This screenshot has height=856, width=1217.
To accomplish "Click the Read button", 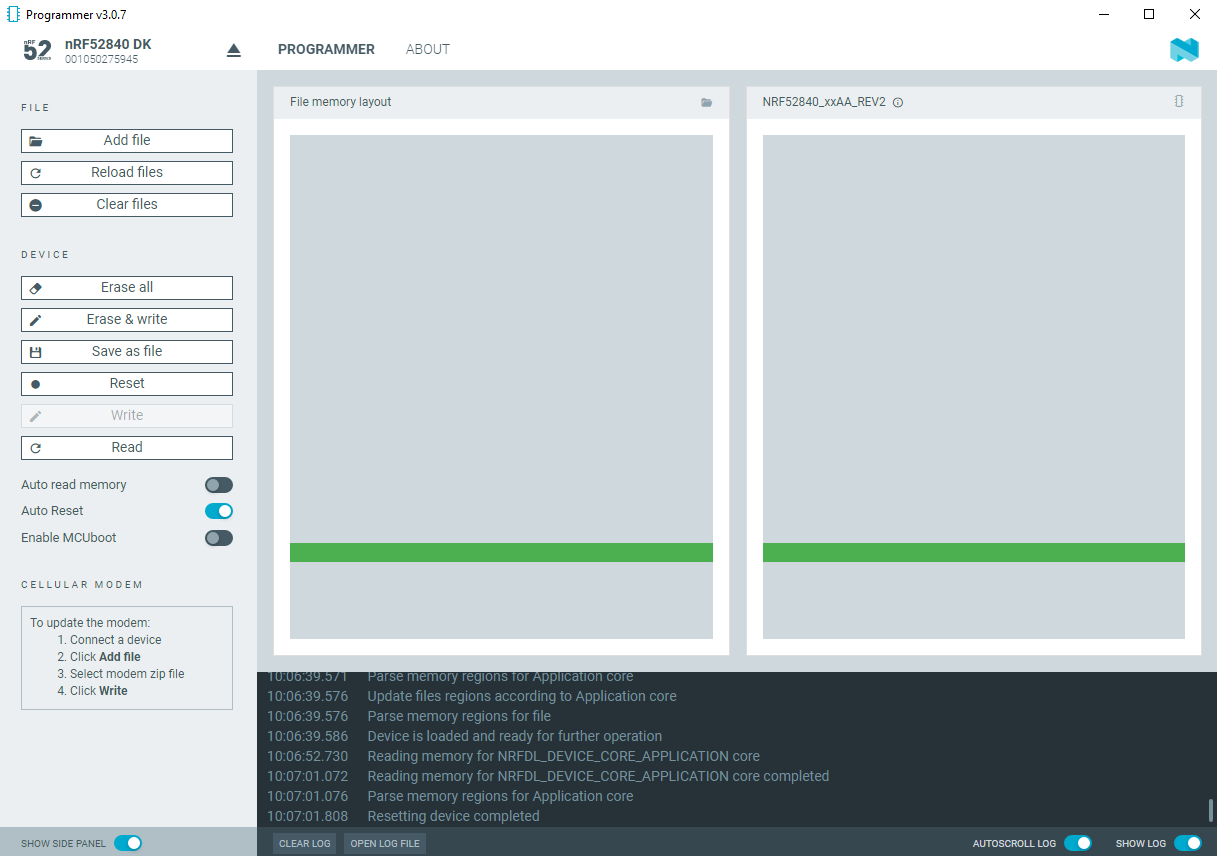I will pyautogui.click(x=127, y=448).
